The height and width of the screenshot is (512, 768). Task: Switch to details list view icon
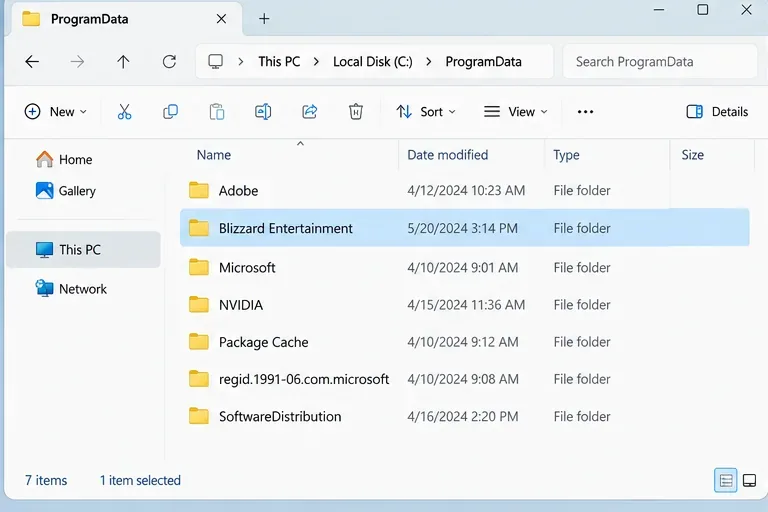pos(726,481)
